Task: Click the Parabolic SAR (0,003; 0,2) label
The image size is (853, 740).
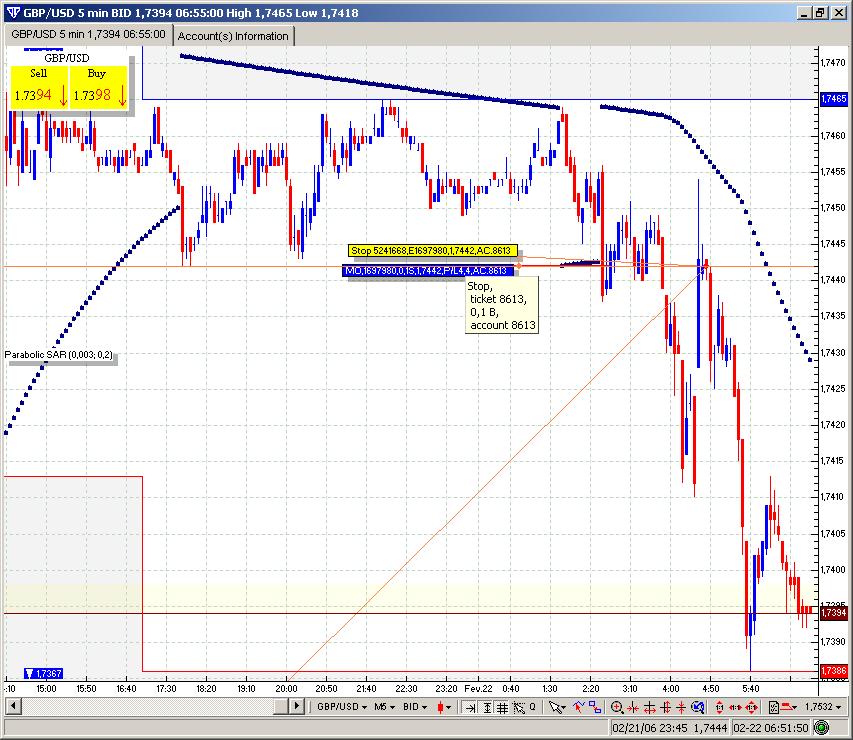Action: tap(59, 355)
